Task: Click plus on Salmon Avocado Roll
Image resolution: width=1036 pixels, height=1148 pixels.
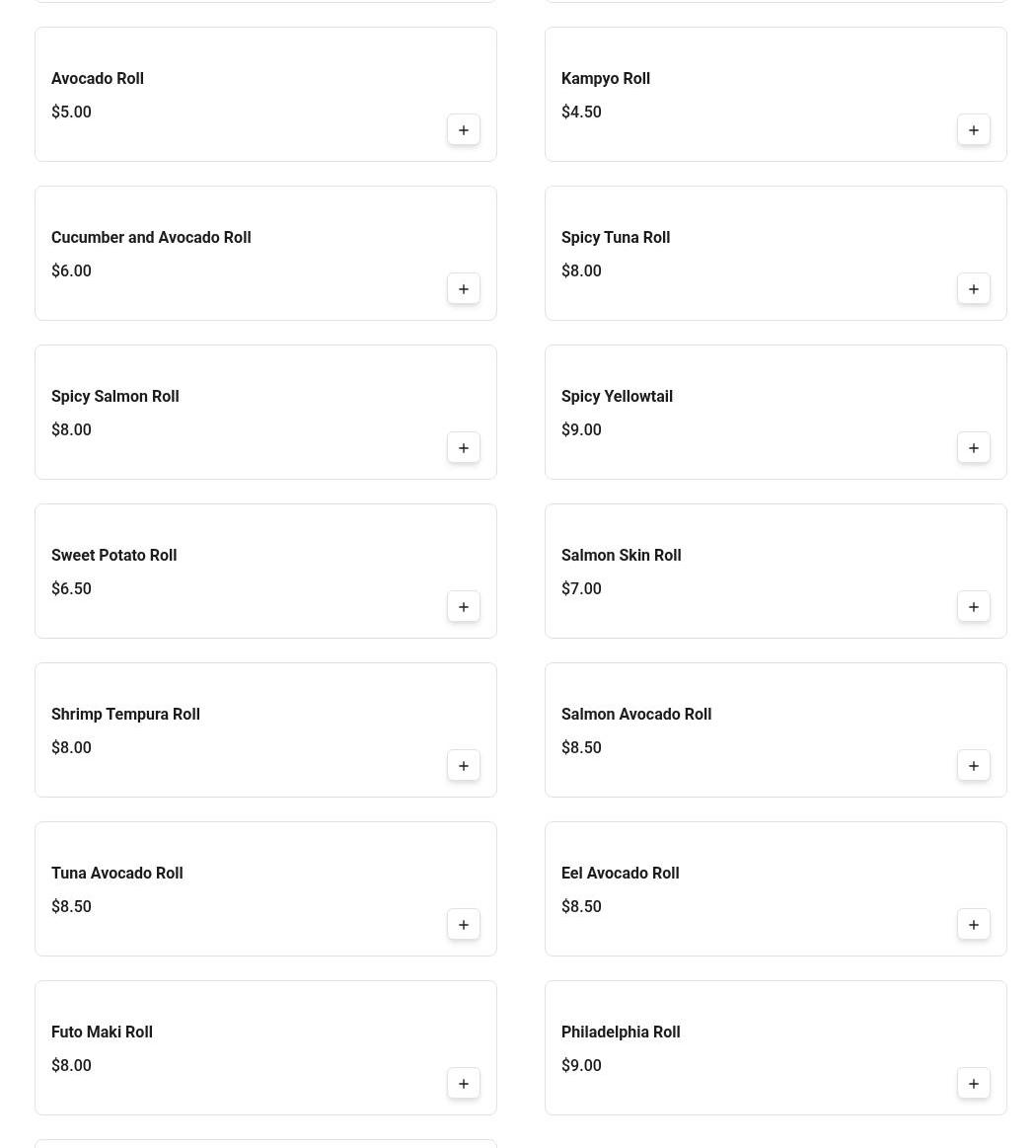Action: (974, 766)
